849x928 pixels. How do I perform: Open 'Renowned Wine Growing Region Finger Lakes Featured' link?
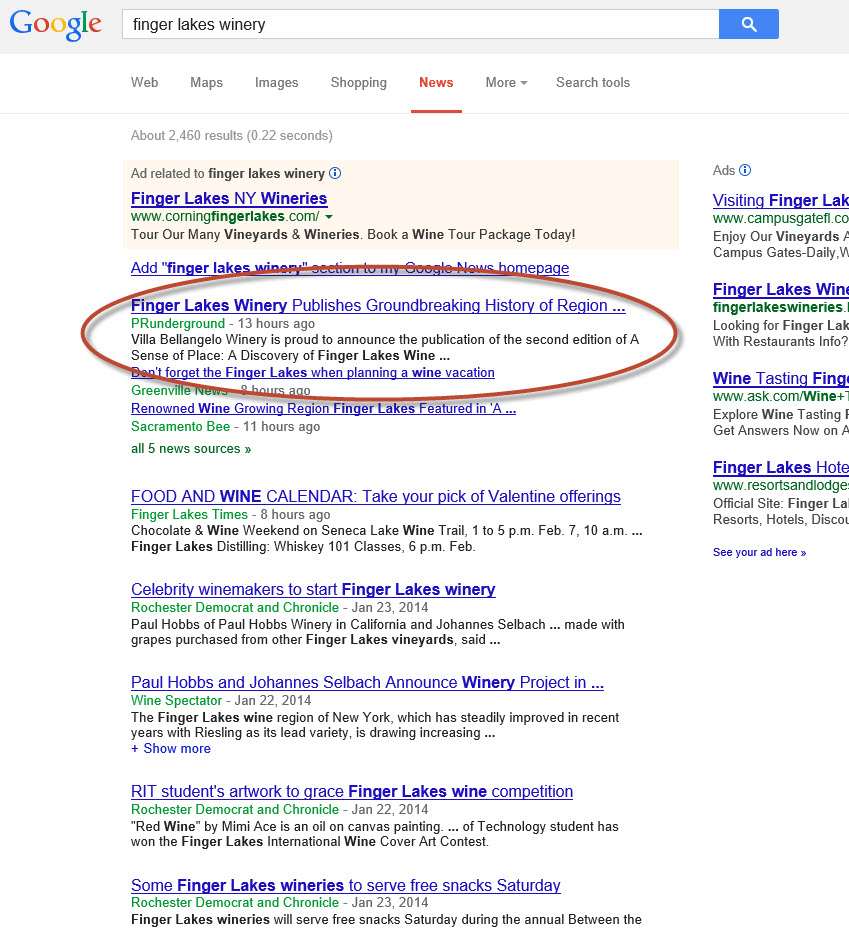(x=324, y=408)
